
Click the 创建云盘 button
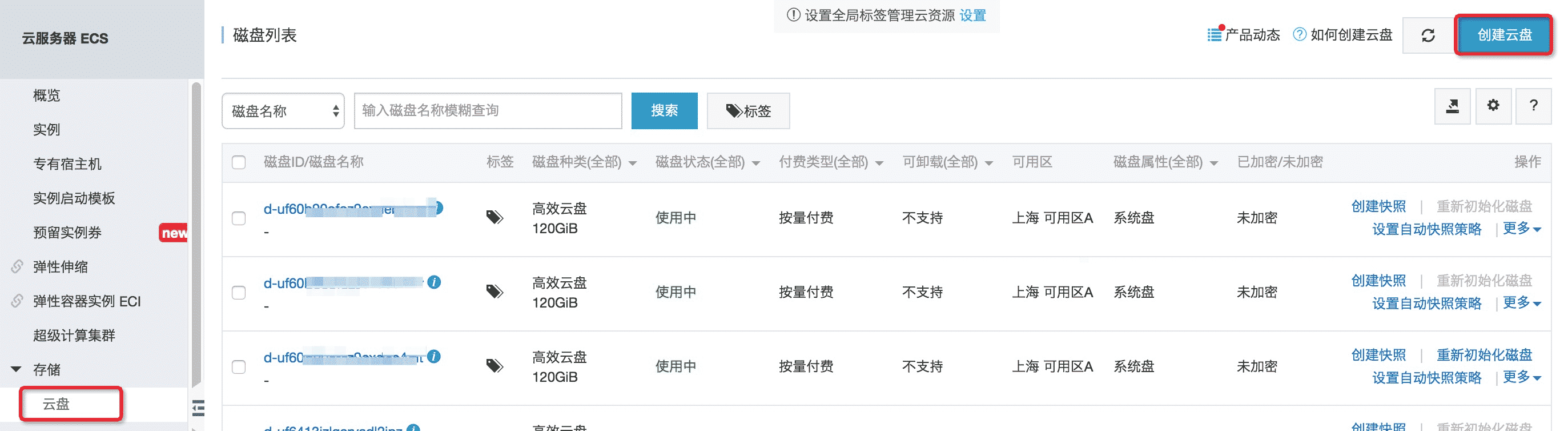click(x=1503, y=35)
